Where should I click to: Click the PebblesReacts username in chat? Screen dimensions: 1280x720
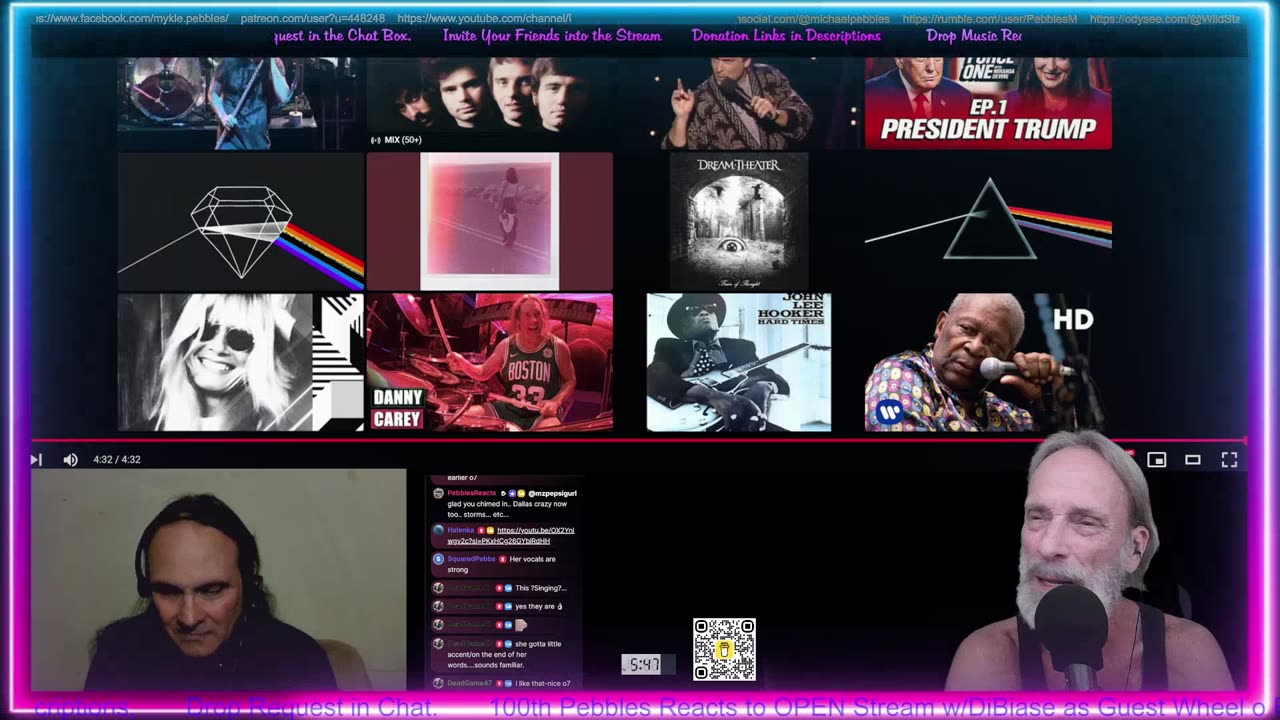[x=471, y=493]
